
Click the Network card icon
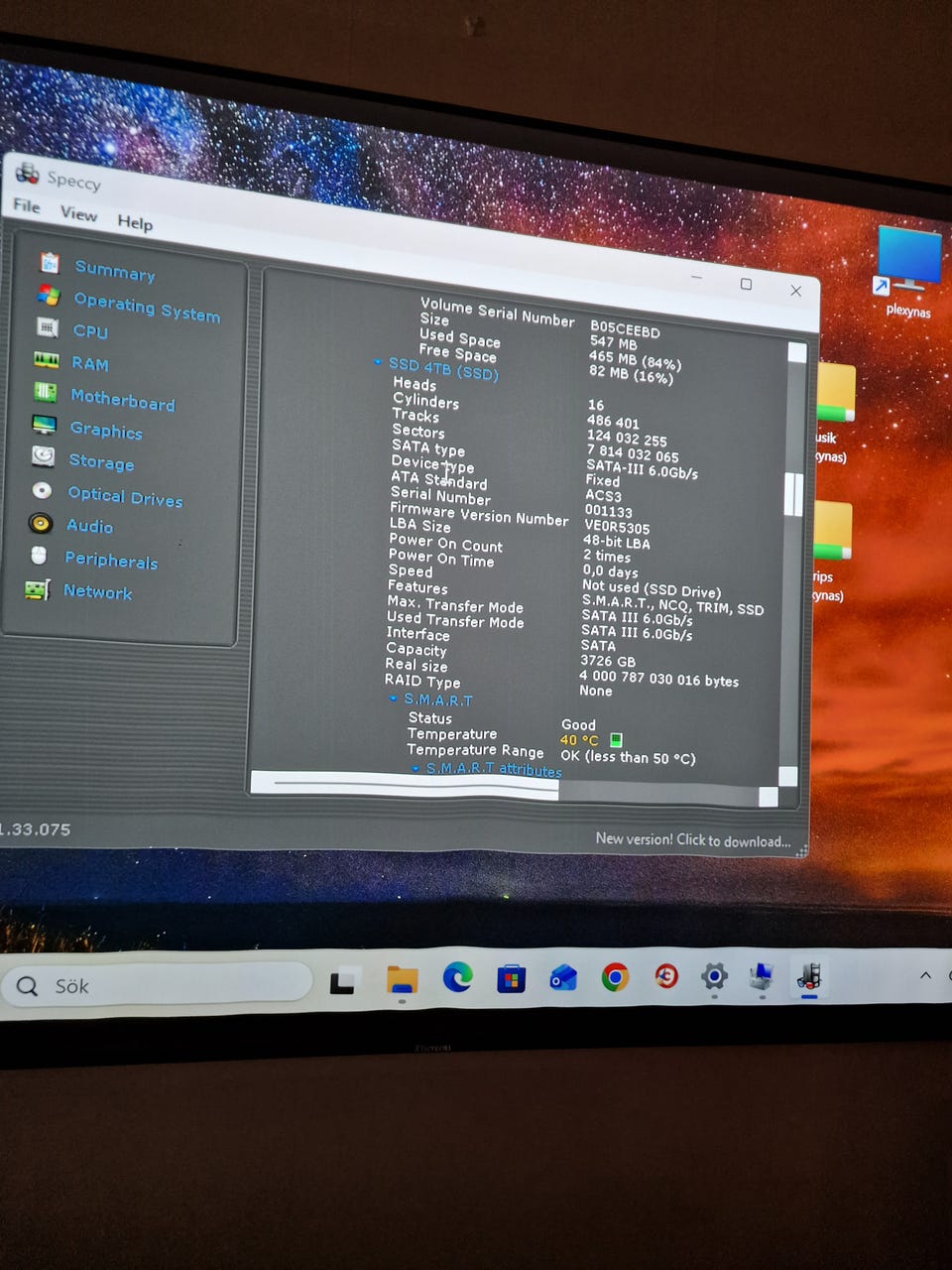38,589
